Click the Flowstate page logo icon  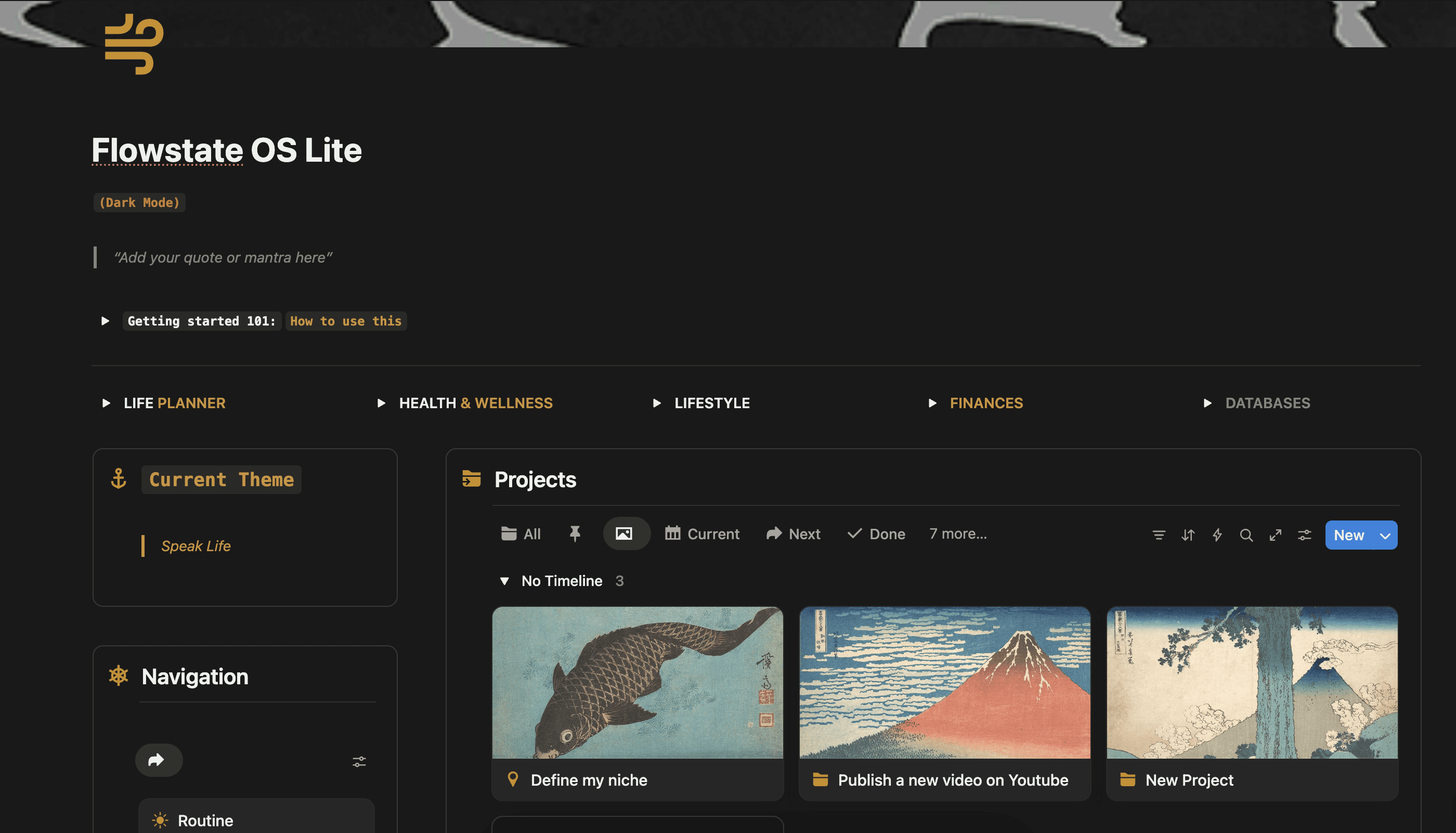click(x=135, y=44)
